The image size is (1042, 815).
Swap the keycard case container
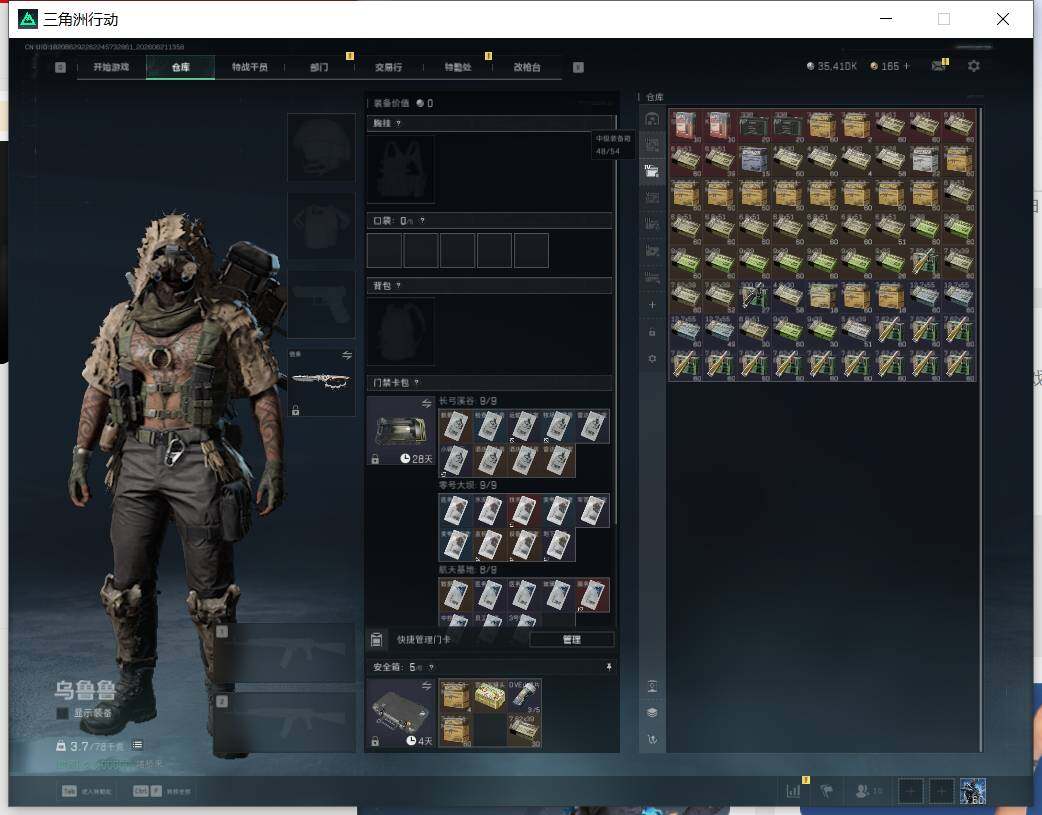[x=426, y=404]
